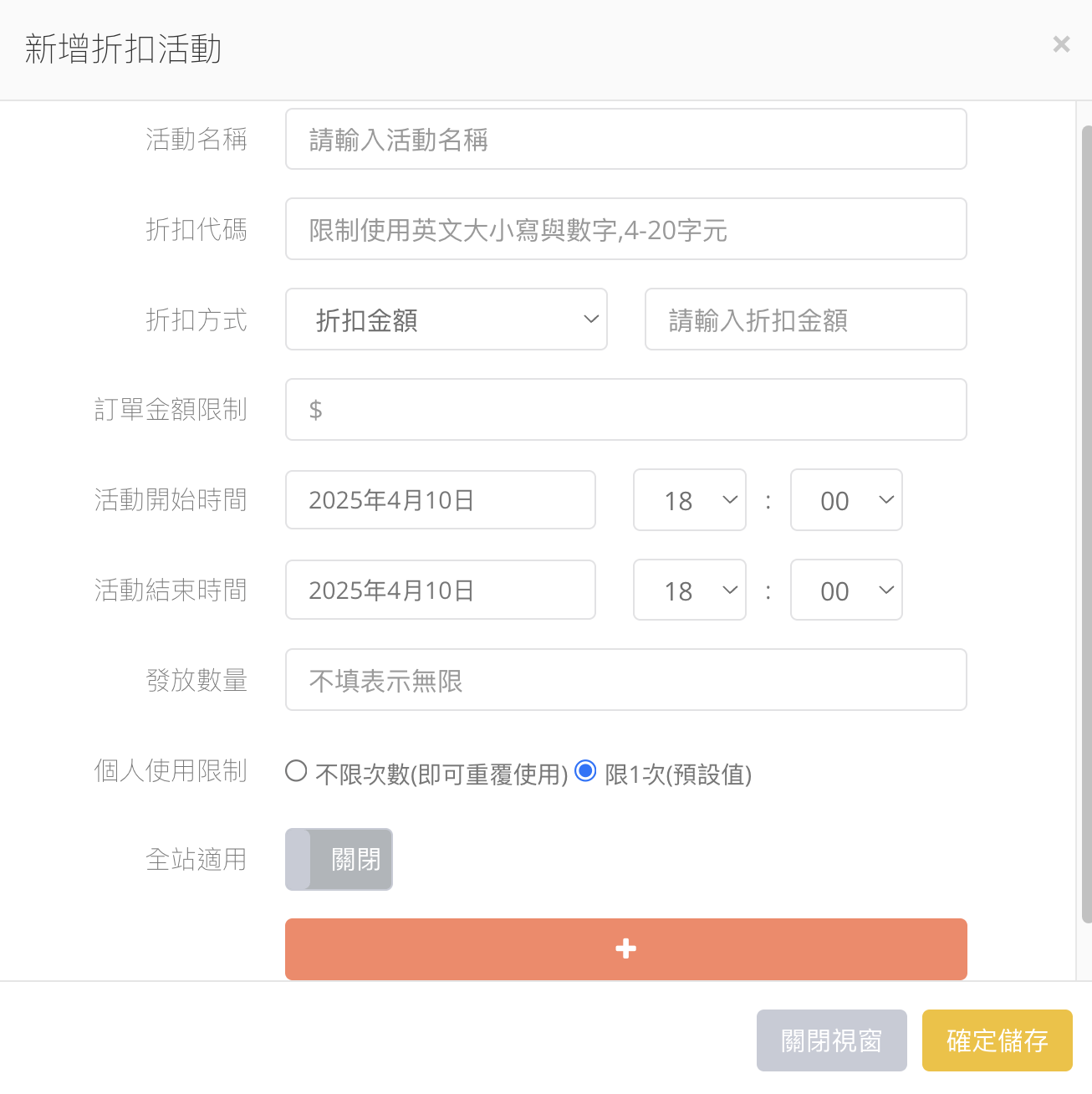Select 不限次數 radio option
This screenshot has height=1094, width=1092.
pyautogui.click(x=296, y=771)
